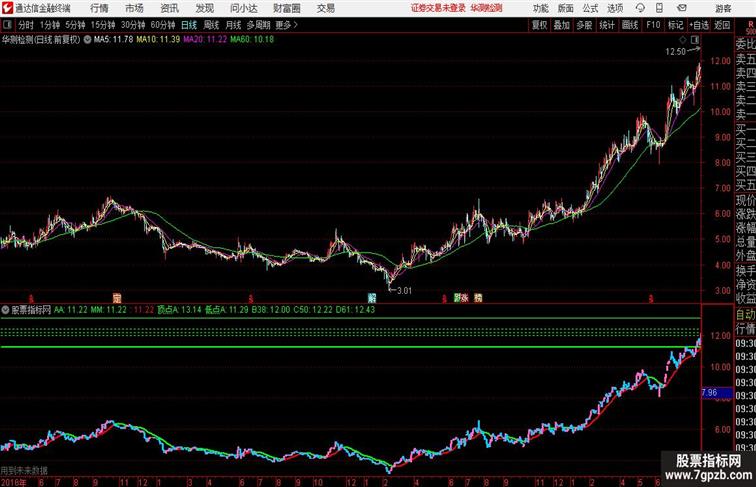Select the 周线 weekly period
Viewport: 756px width, 487px height.
[211, 25]
